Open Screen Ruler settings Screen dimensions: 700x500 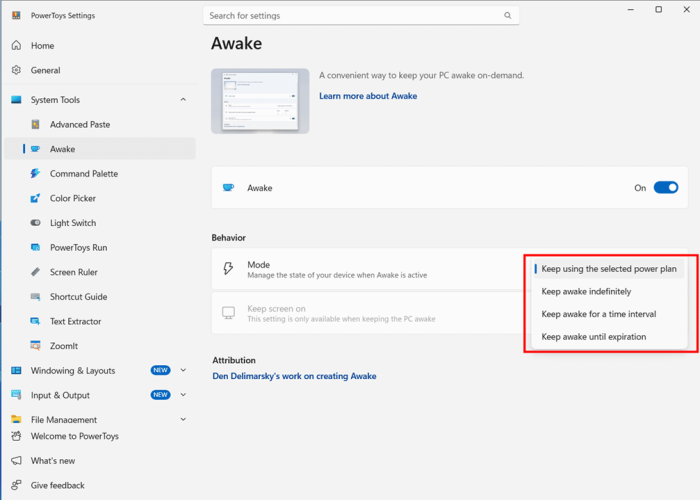[100, 272]
